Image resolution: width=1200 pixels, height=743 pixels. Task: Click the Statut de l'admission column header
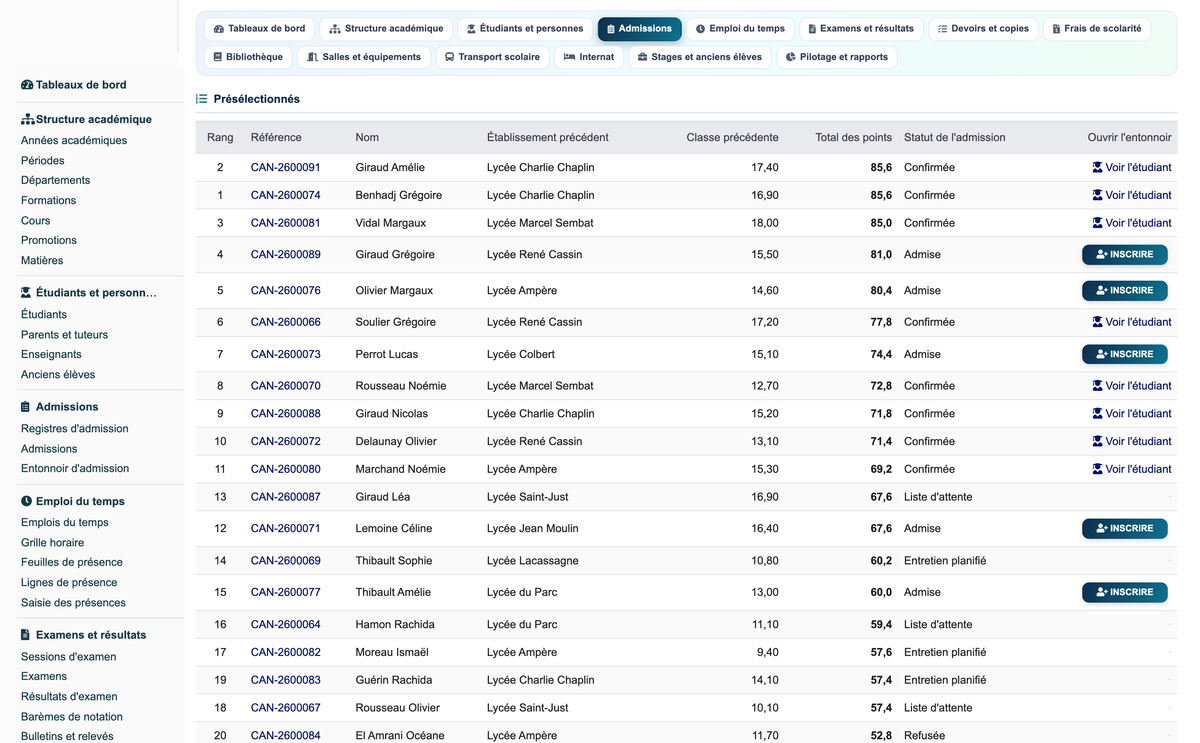954,137
